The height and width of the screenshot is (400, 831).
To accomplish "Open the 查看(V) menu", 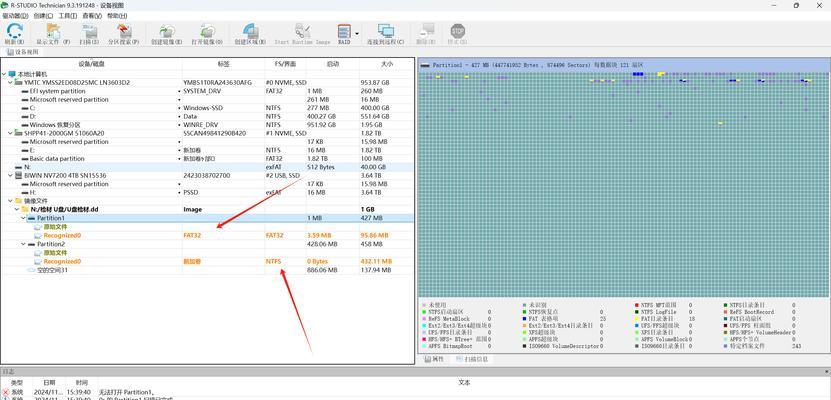I will tap(92, 16).
